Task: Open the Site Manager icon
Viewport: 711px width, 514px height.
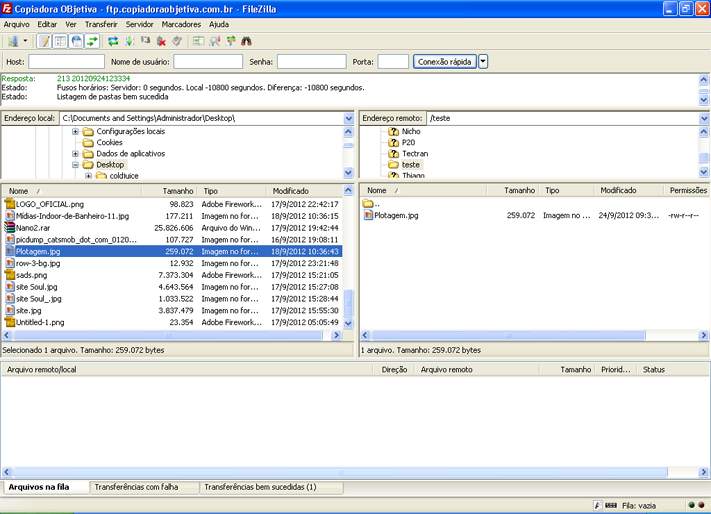Action: [13, 41]
